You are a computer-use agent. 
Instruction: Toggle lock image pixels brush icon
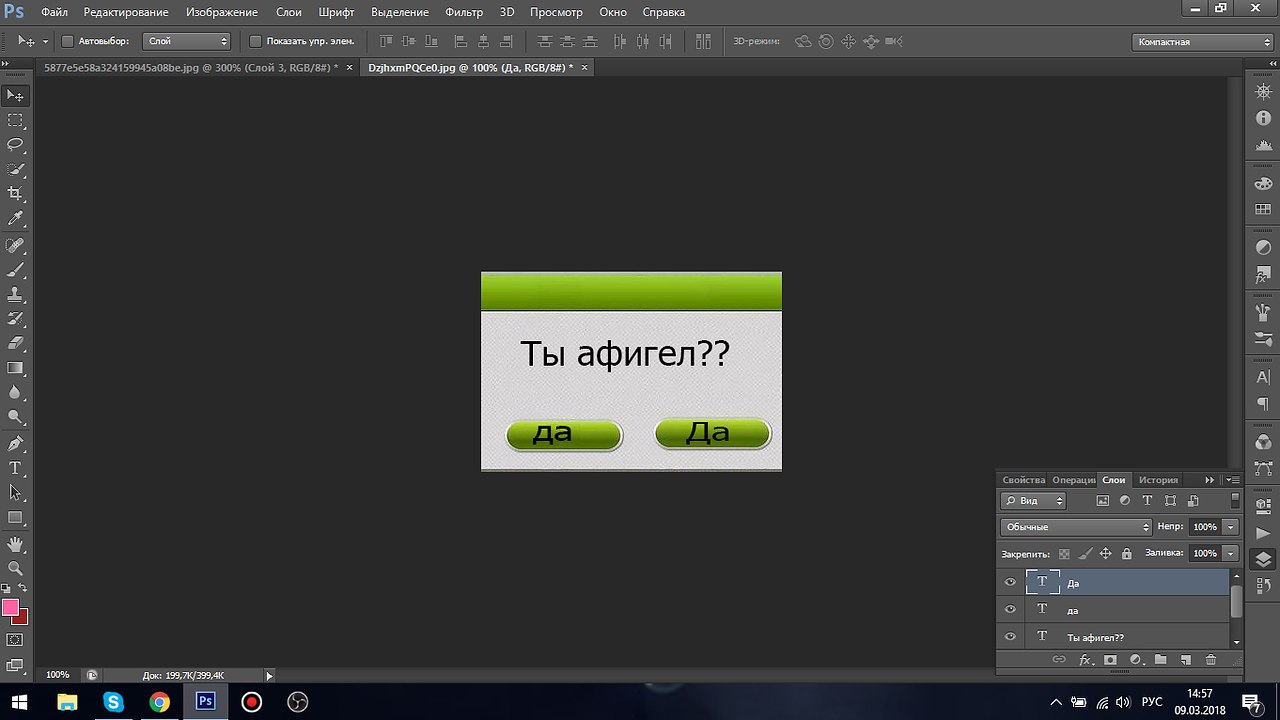(1085, 554)
